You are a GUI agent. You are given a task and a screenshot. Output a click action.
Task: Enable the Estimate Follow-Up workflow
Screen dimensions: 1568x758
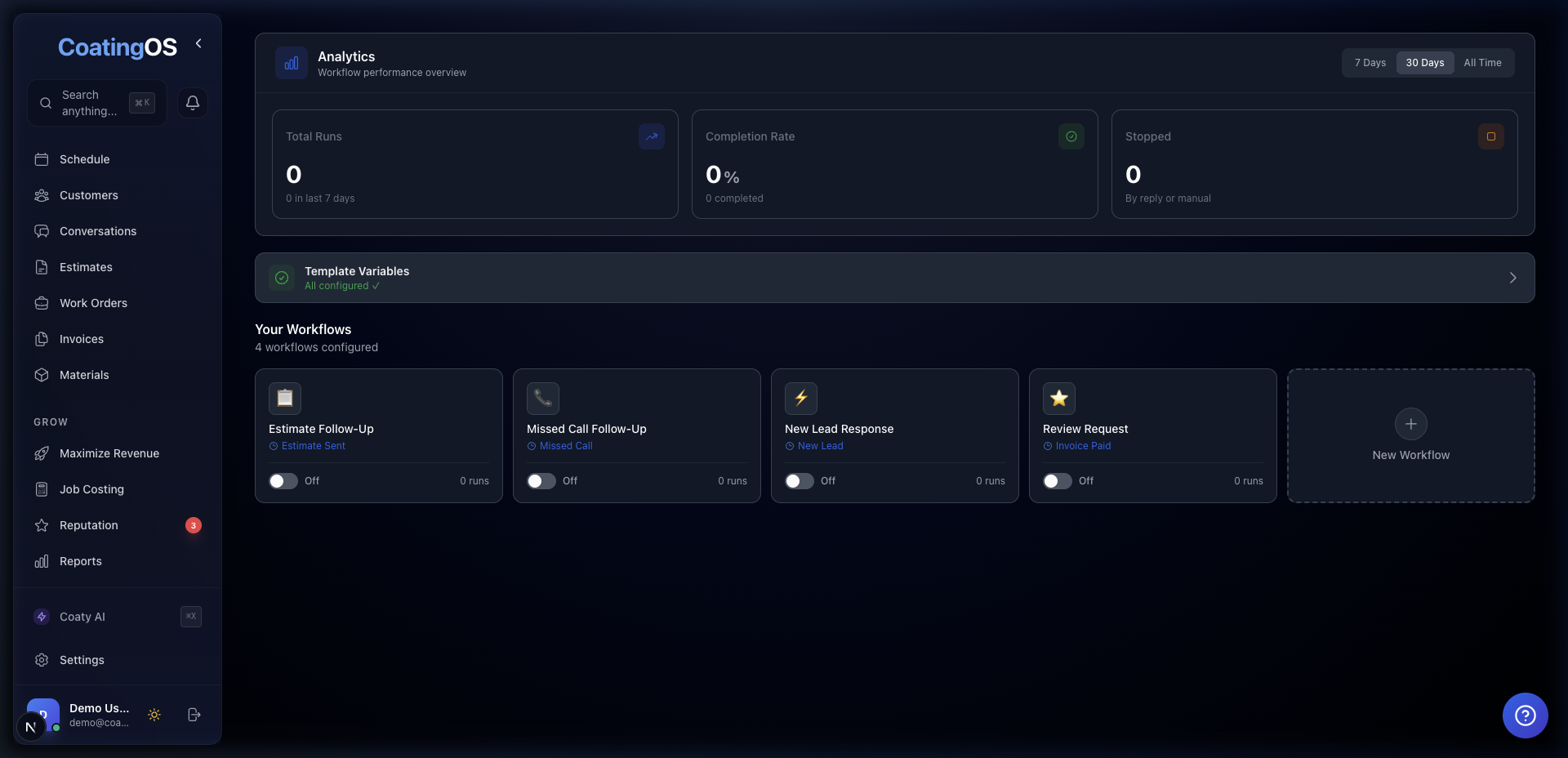click(x=283, y=481)
